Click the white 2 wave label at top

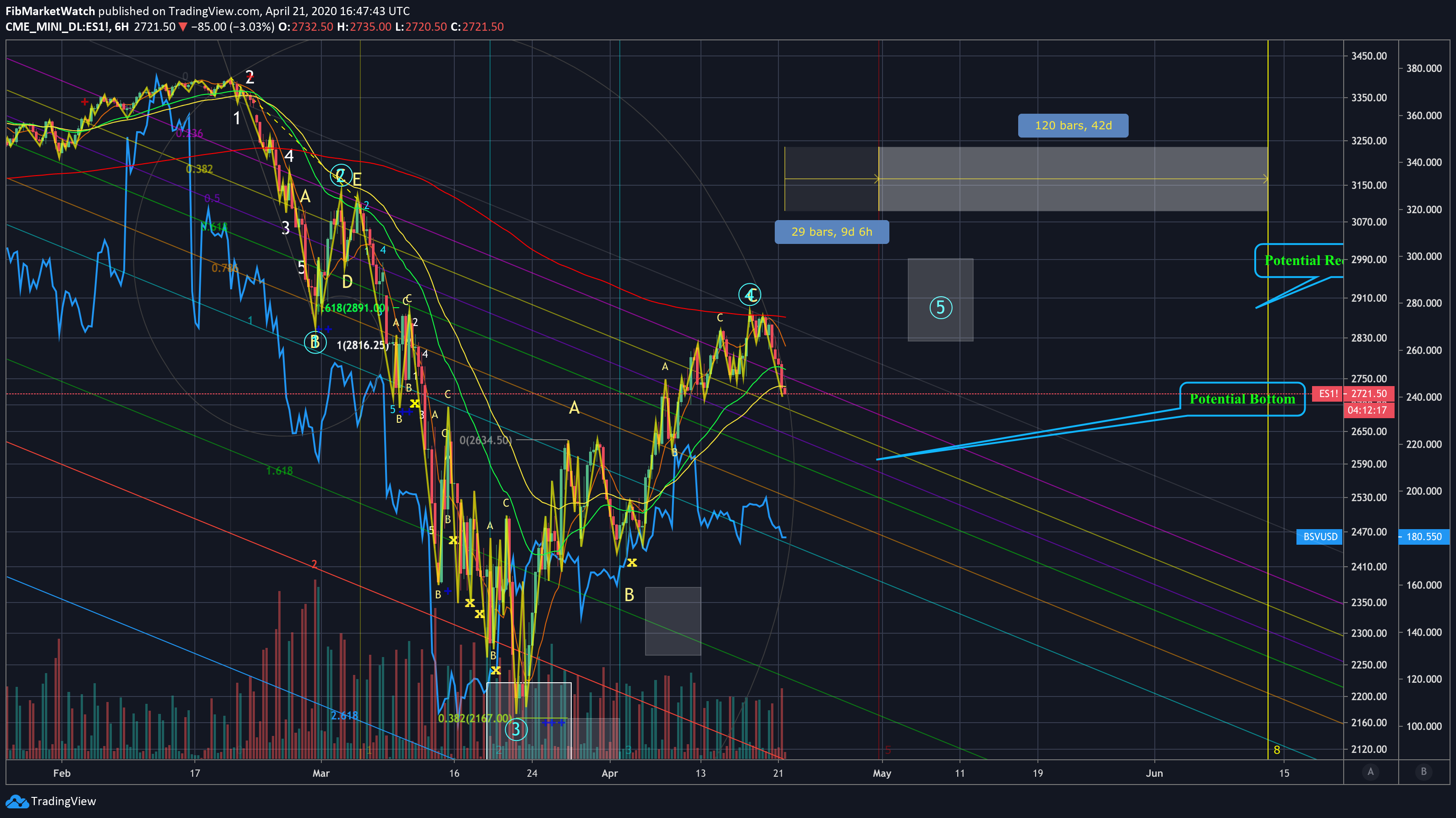click(249, 77)
